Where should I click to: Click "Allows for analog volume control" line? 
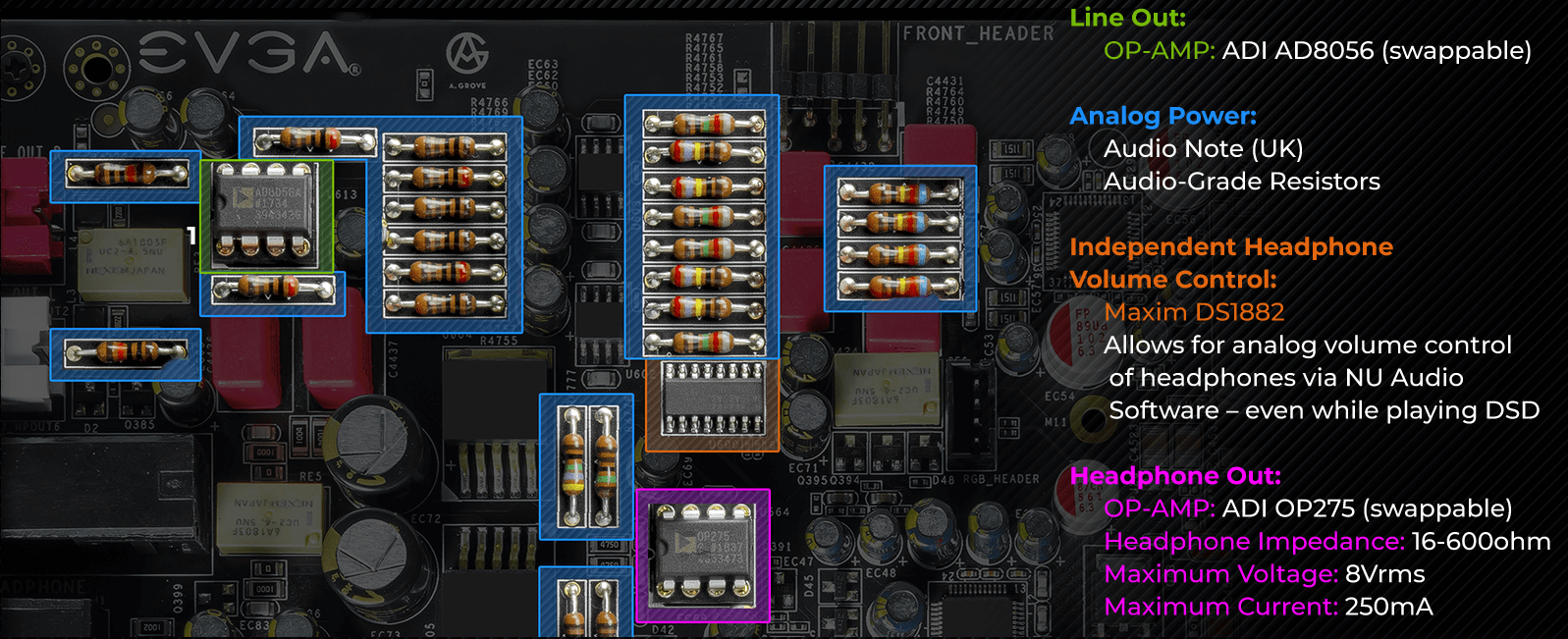(1308, 345)
